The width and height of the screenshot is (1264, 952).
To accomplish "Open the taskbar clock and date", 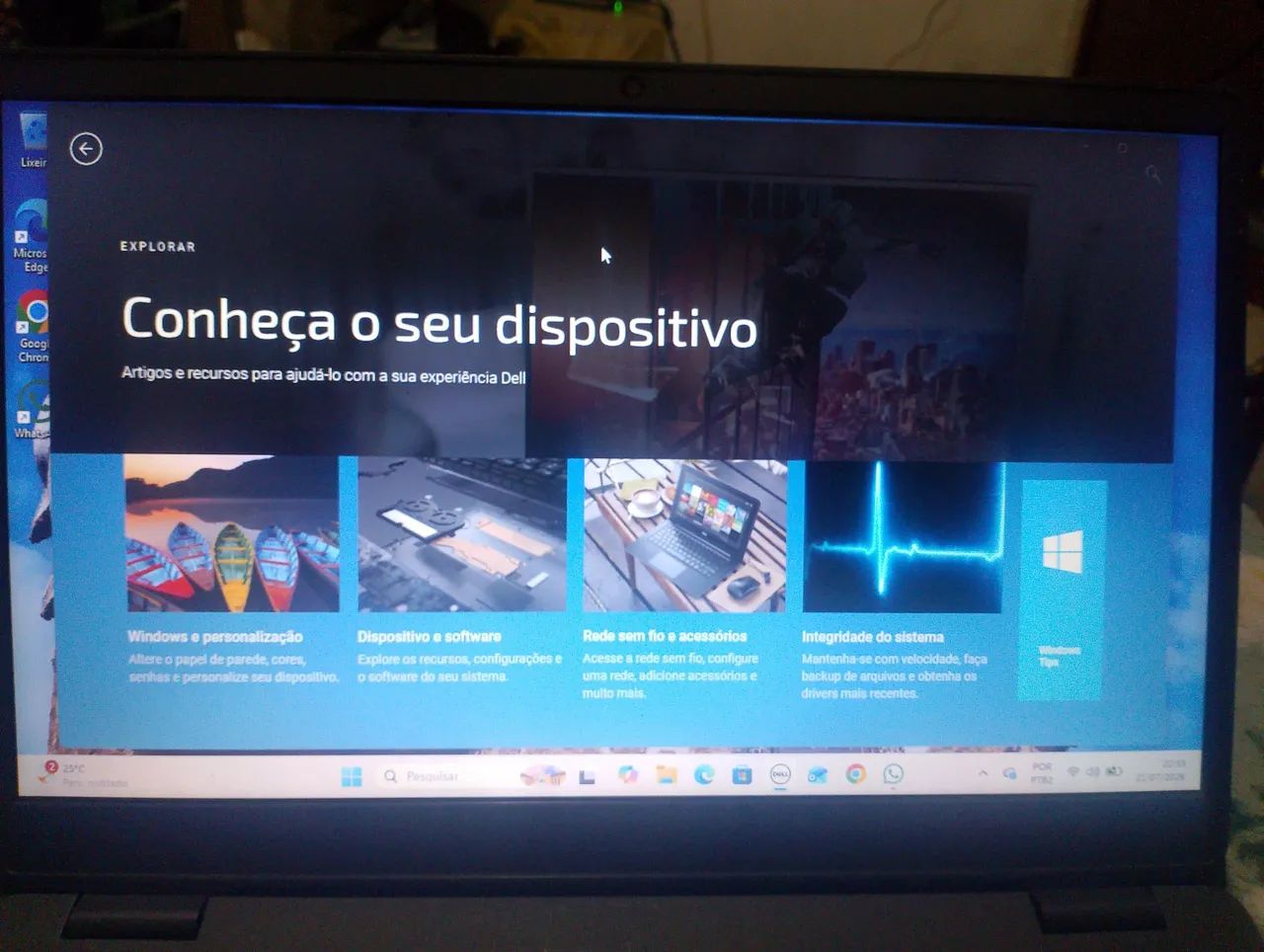I will pyautogui.click(x=1160, y=770).
